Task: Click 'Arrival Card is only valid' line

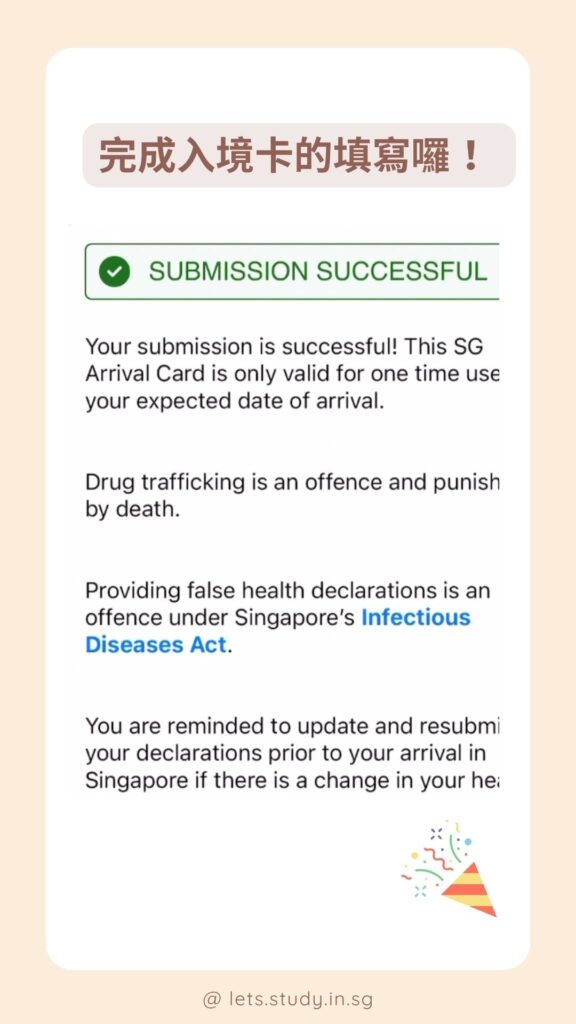Action: 292,374
